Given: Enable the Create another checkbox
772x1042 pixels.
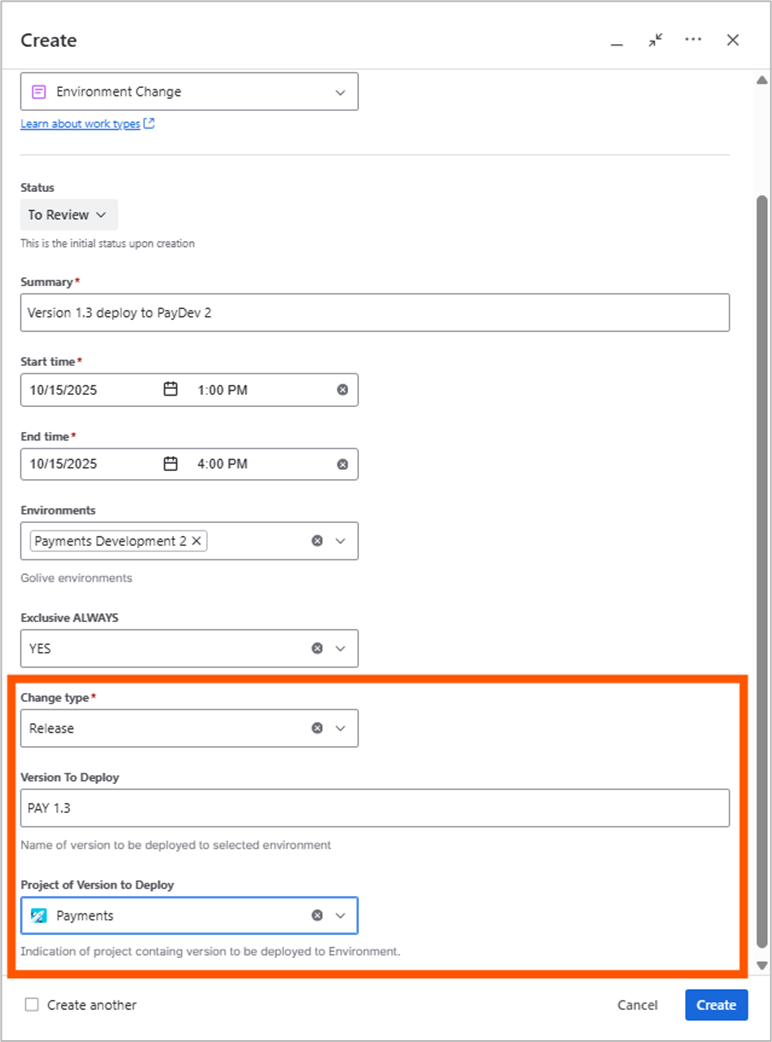Looking at the screenshot, I should 32,1005.
